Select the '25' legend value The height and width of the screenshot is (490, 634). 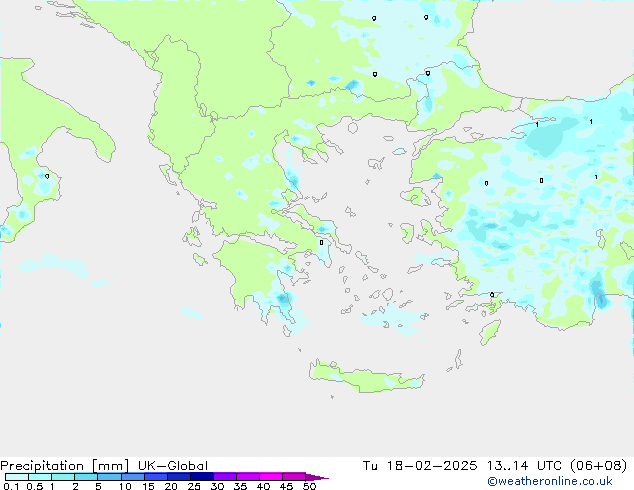tap(194, 486)
